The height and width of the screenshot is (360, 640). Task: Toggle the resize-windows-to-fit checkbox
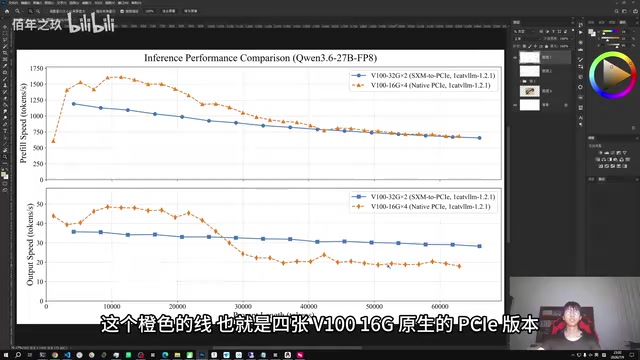(46, 11)
